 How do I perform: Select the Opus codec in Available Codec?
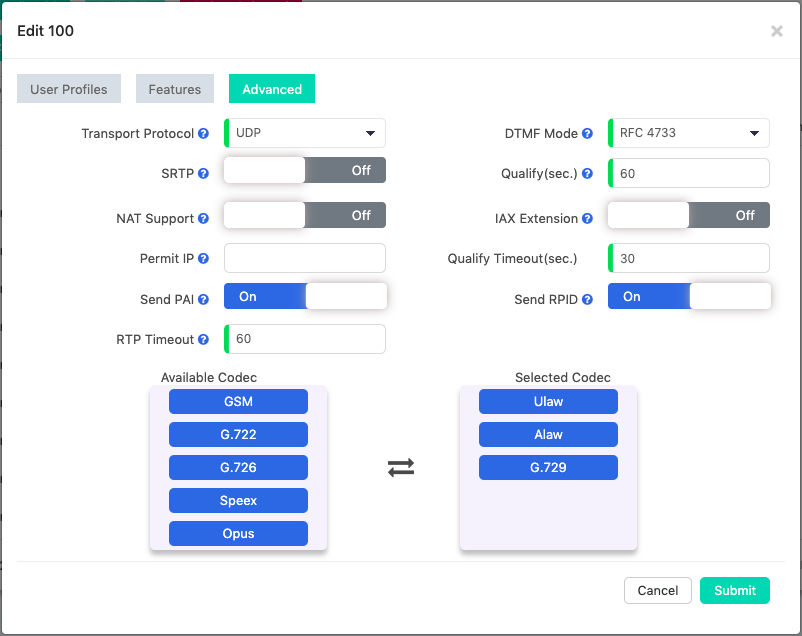[x=238, y=533]
